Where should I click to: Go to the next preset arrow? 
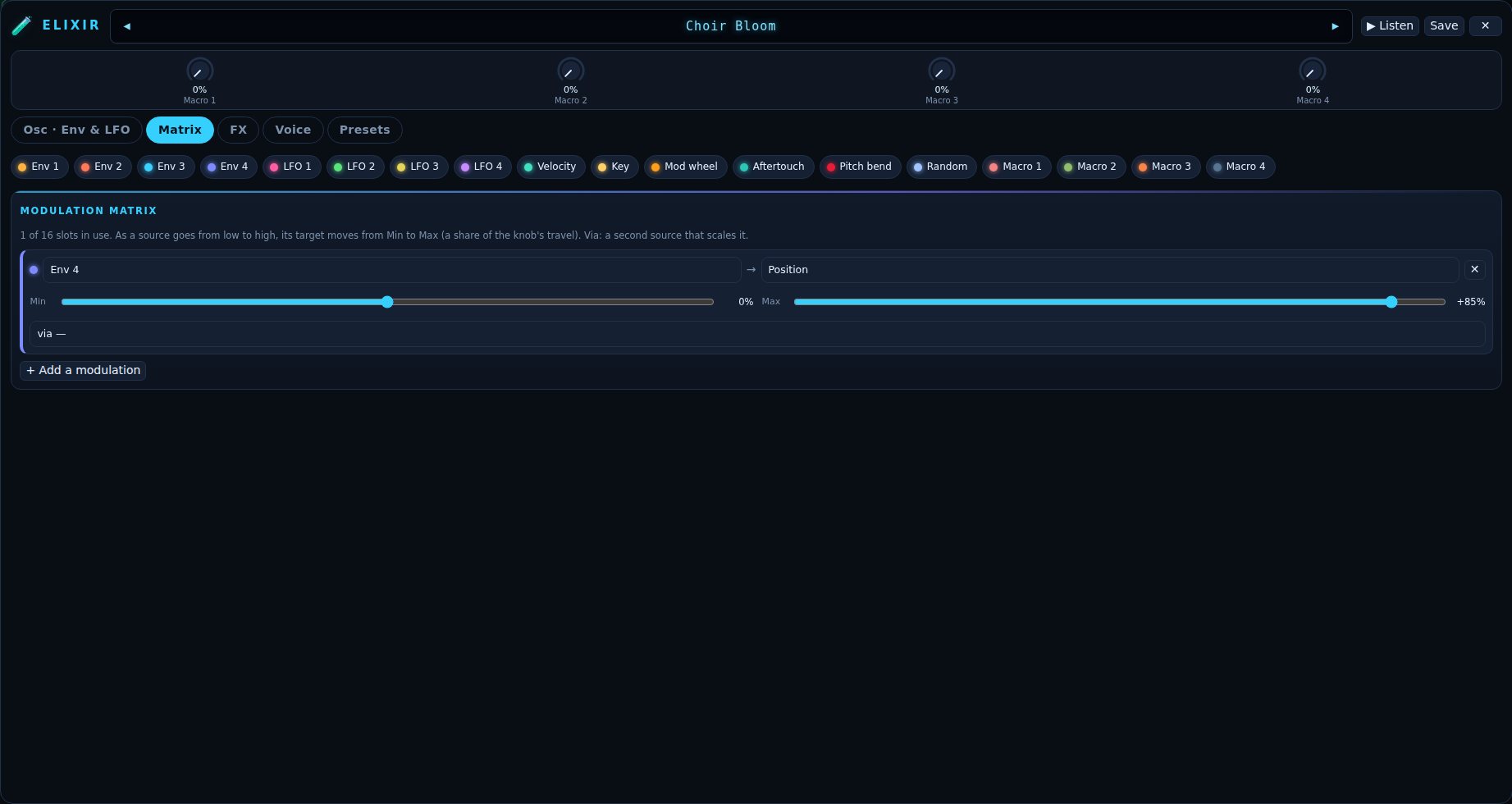tap(1335, 26)
